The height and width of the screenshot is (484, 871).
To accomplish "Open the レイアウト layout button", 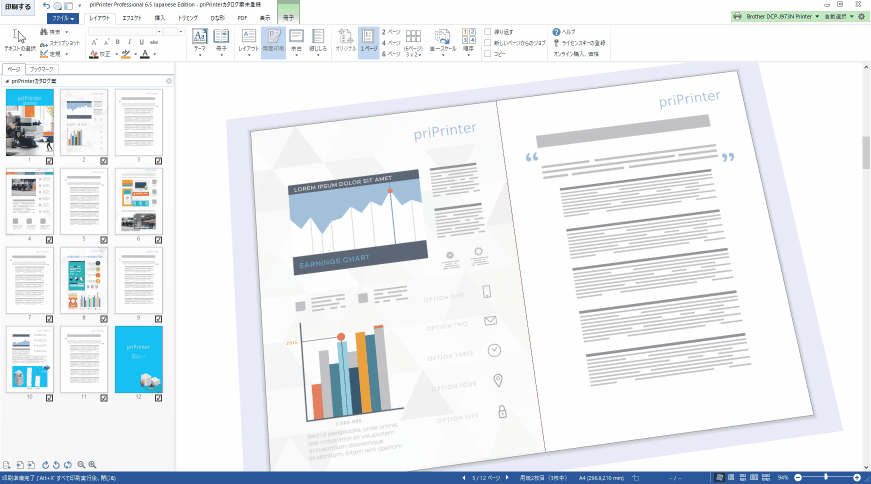I will (249, 42).
